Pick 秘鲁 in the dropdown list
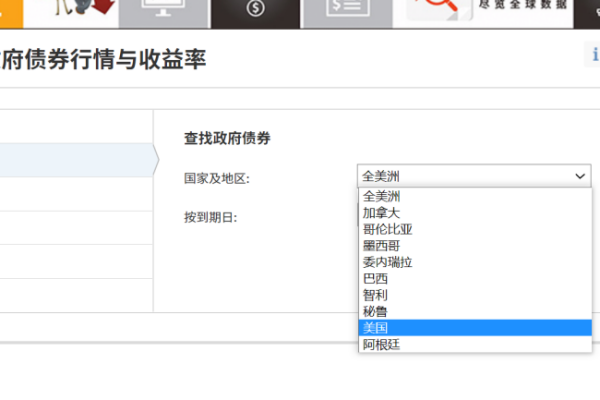This screenshot has width=600, height=400. tap(375, 311)
